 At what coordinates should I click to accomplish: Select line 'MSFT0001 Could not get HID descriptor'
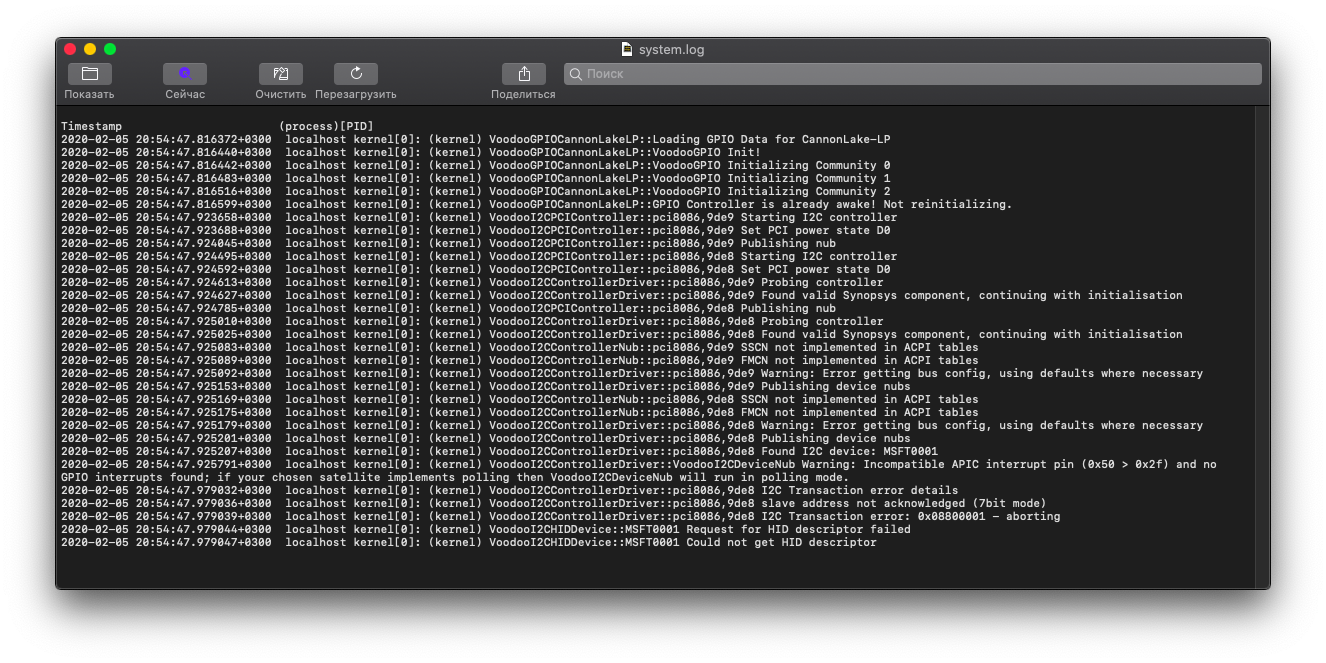[x=468, y=542]
